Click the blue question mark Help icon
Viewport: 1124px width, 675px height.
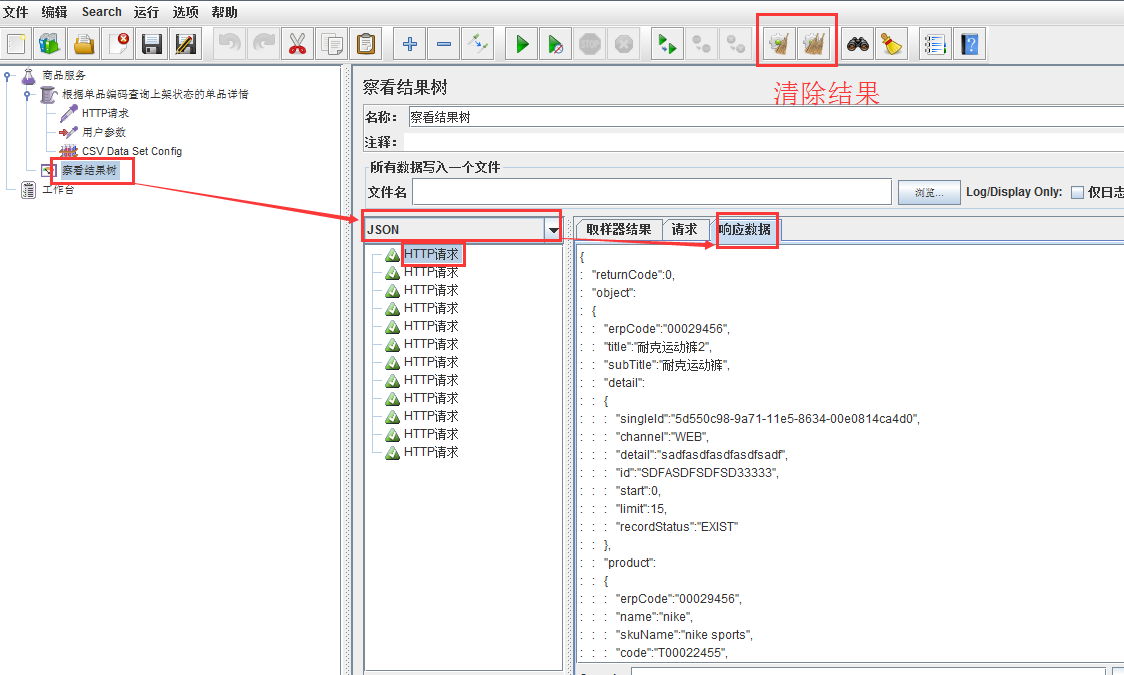(969, 44)
